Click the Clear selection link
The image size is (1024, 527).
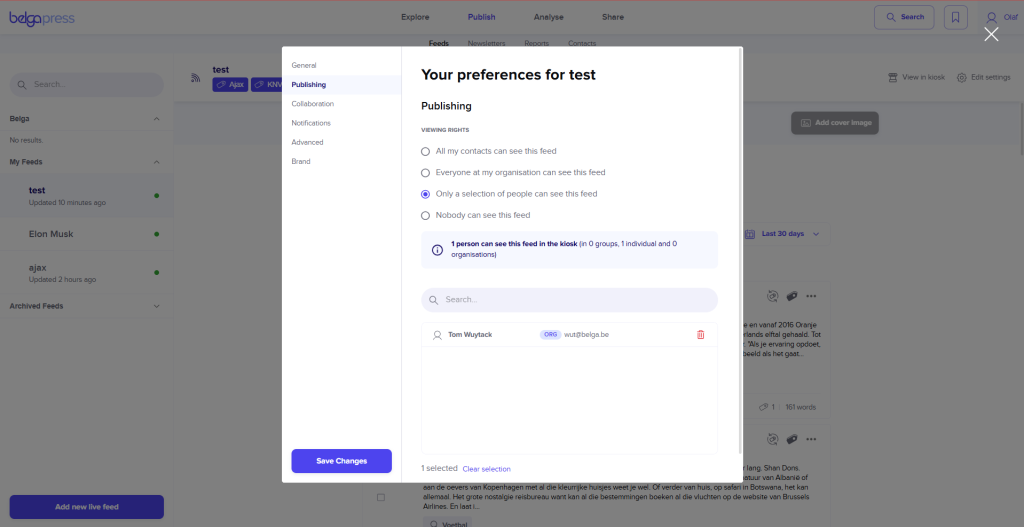[x=486, y=469]
